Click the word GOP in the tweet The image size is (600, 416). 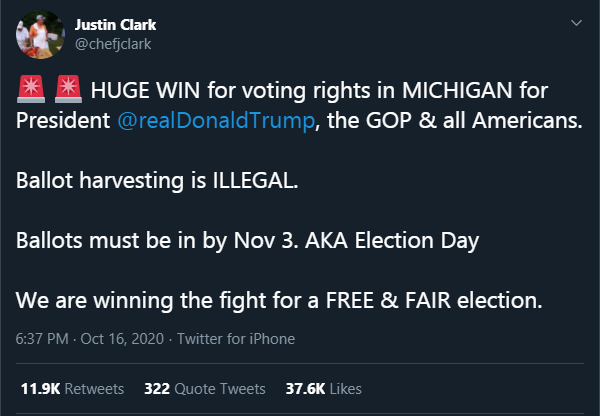coord(384,122)
